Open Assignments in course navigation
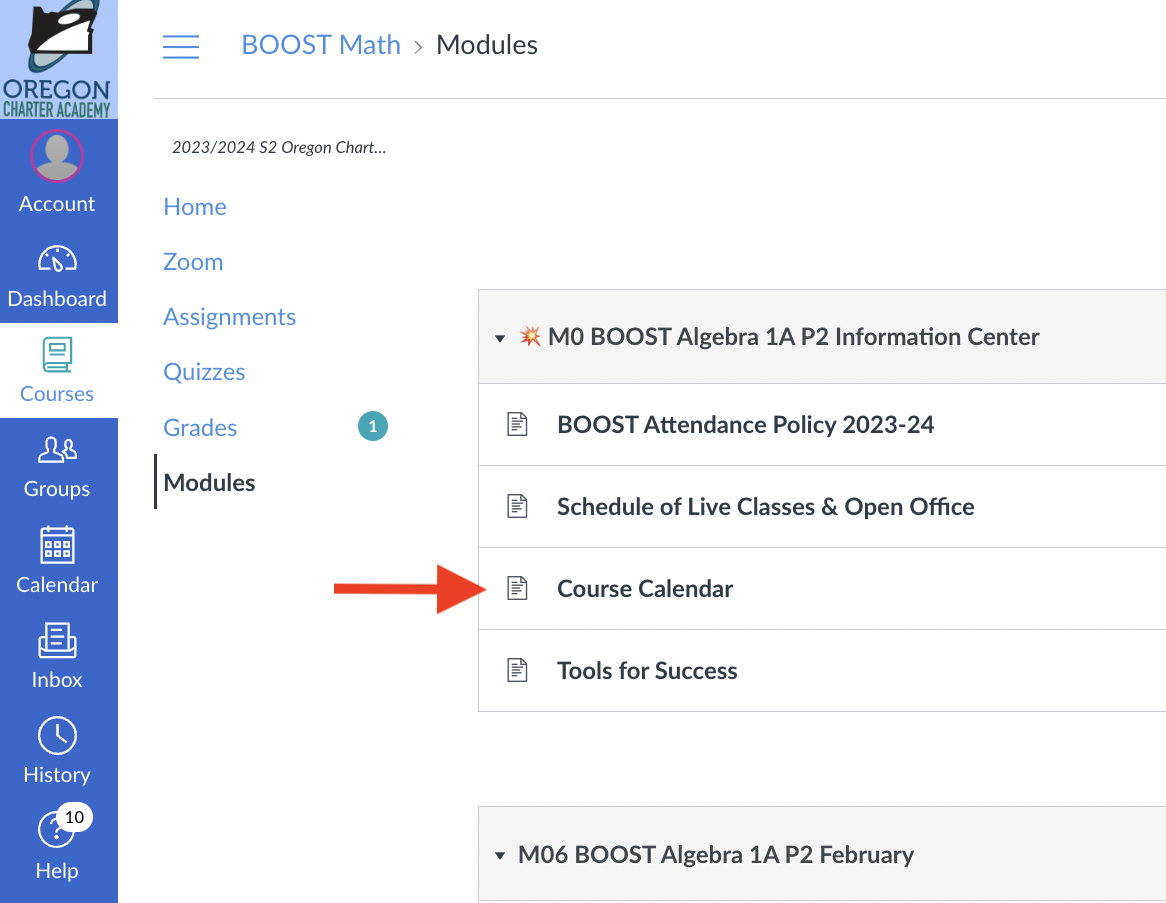Screen dimensions: 1166x903 click(229, 317)
